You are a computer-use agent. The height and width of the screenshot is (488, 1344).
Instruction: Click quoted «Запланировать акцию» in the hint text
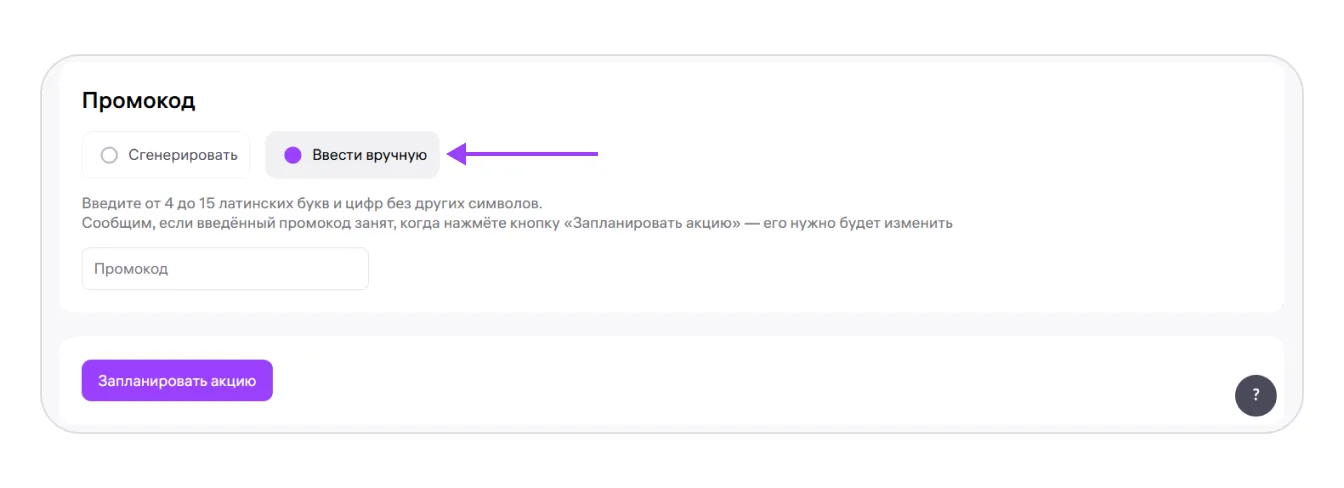tap(652, 223)
